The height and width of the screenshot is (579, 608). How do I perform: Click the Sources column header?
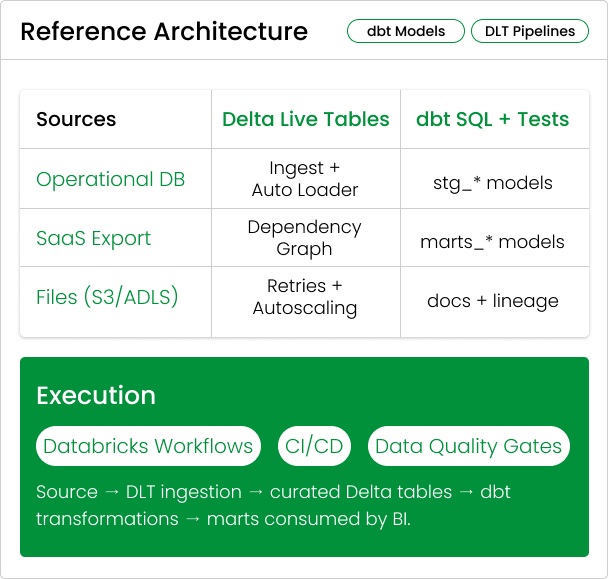[76, 119]
